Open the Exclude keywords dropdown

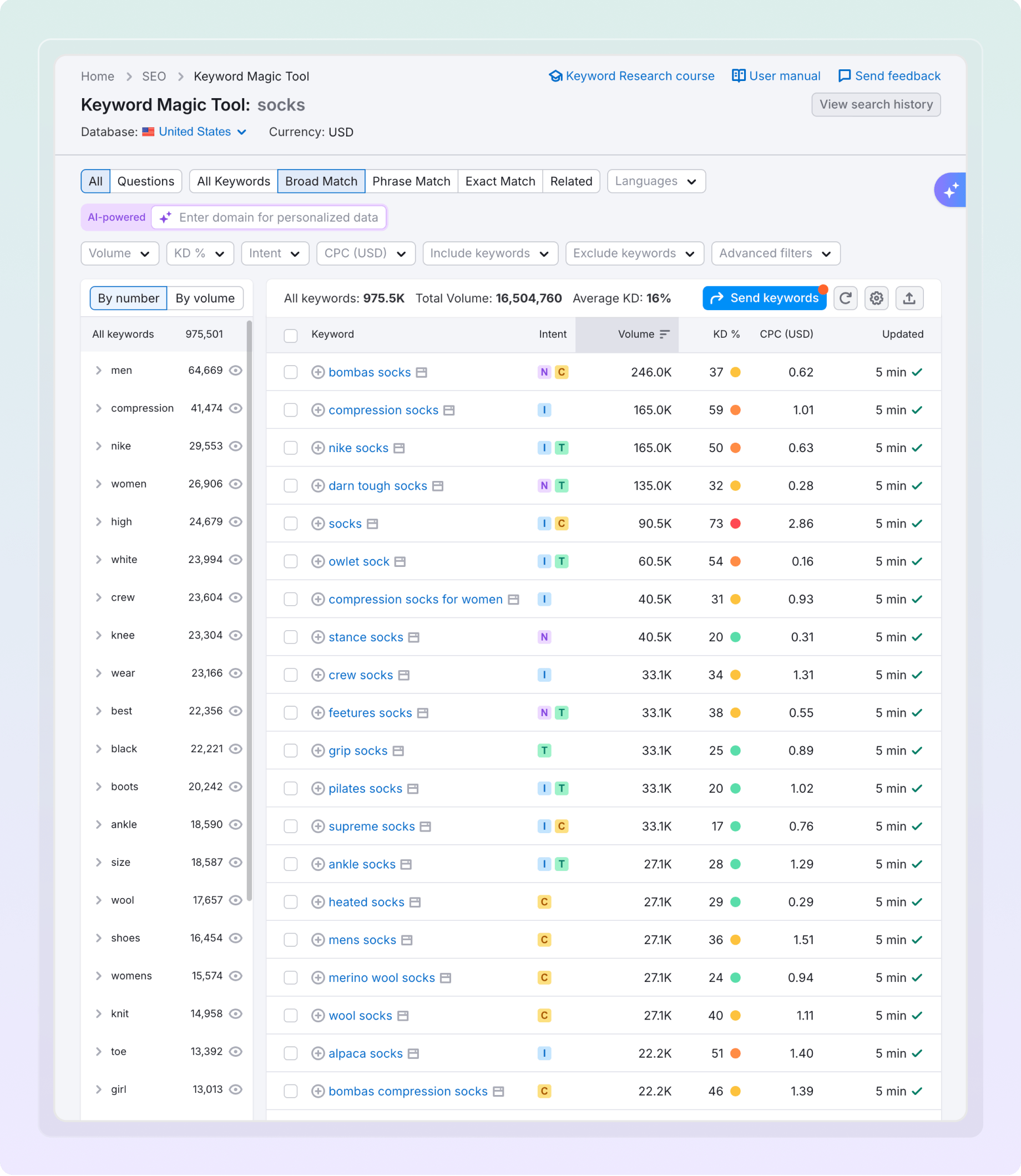634,254
